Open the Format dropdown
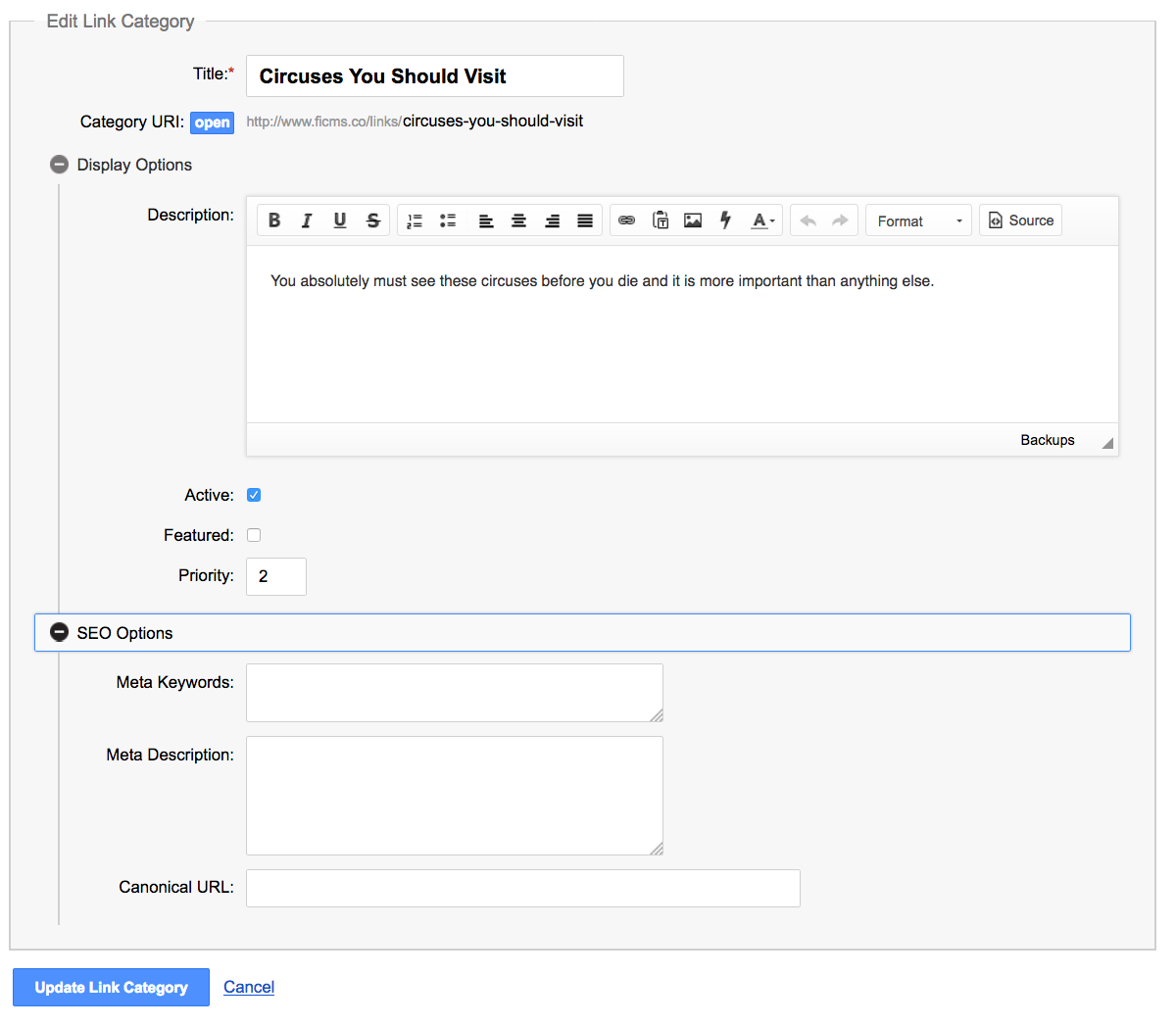 [918, 220]
